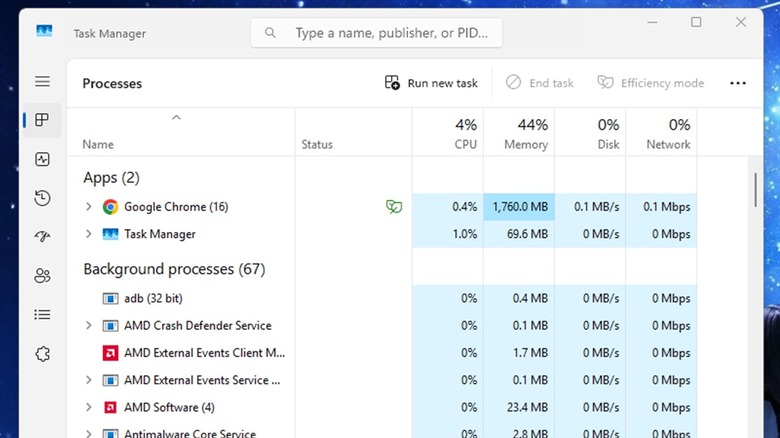
Task: Expand the Google Chrome (16) process group
Action: click(89, 206)
